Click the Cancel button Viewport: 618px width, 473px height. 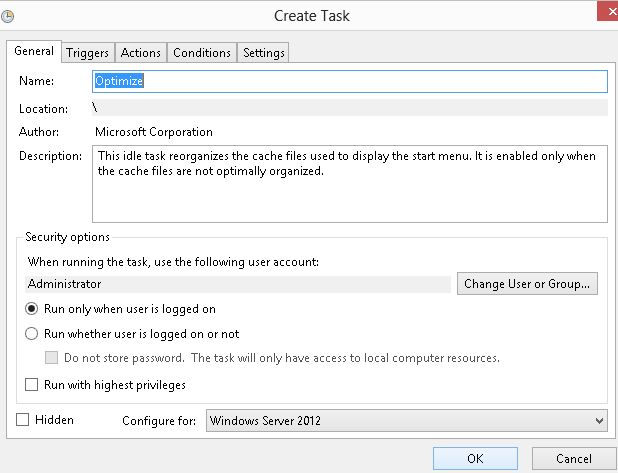573,459
